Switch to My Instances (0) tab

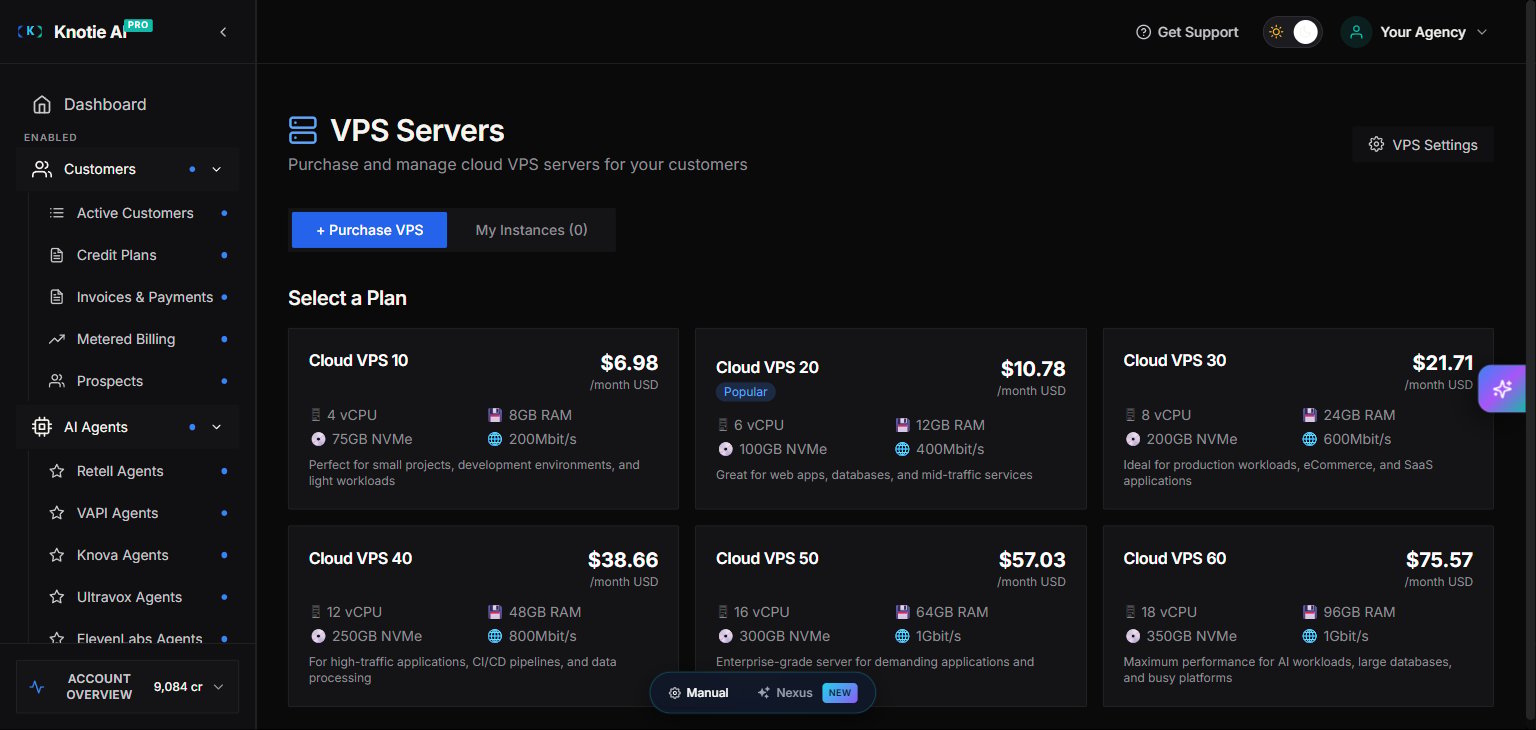531,230
